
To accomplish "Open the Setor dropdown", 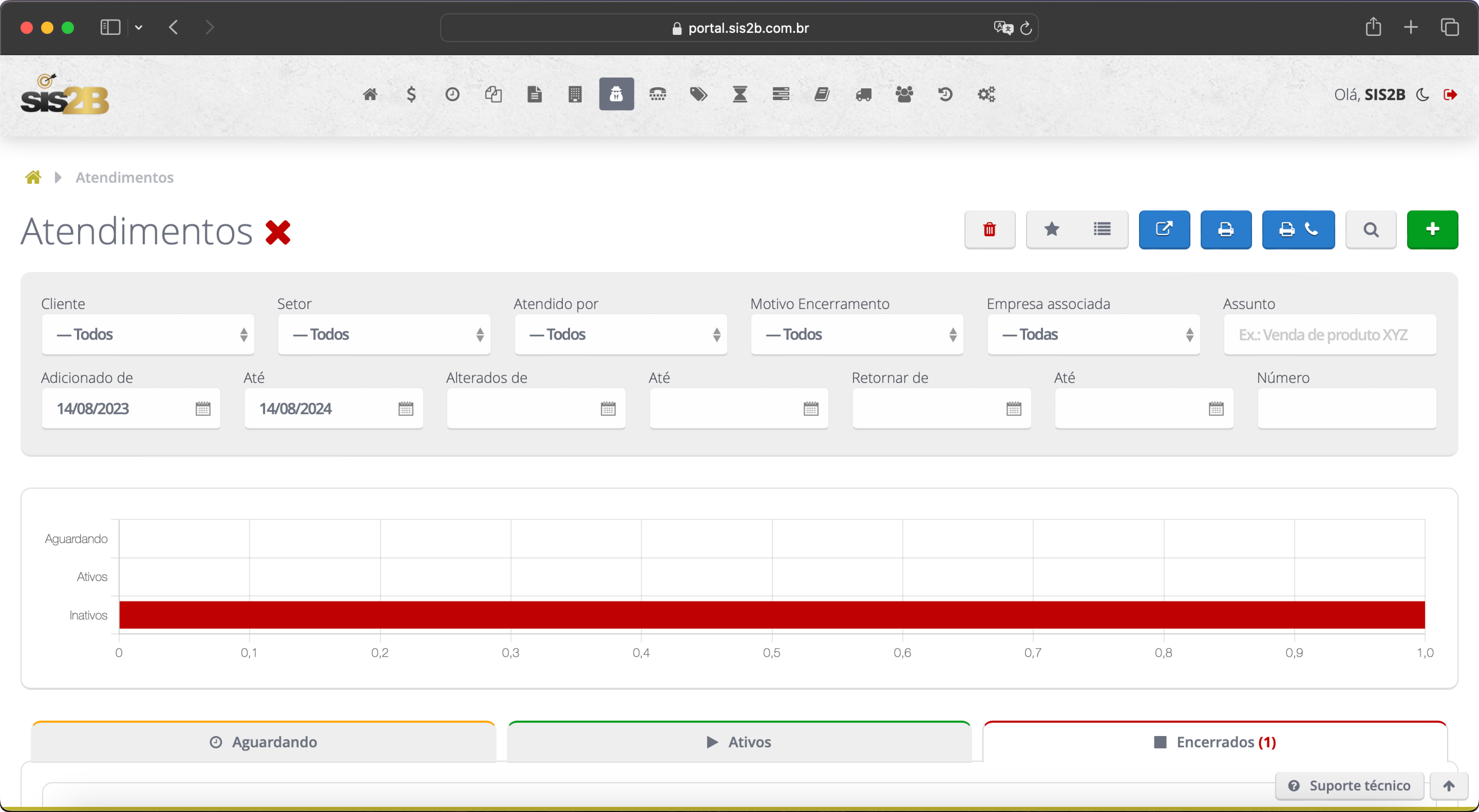I will (384, 334).
